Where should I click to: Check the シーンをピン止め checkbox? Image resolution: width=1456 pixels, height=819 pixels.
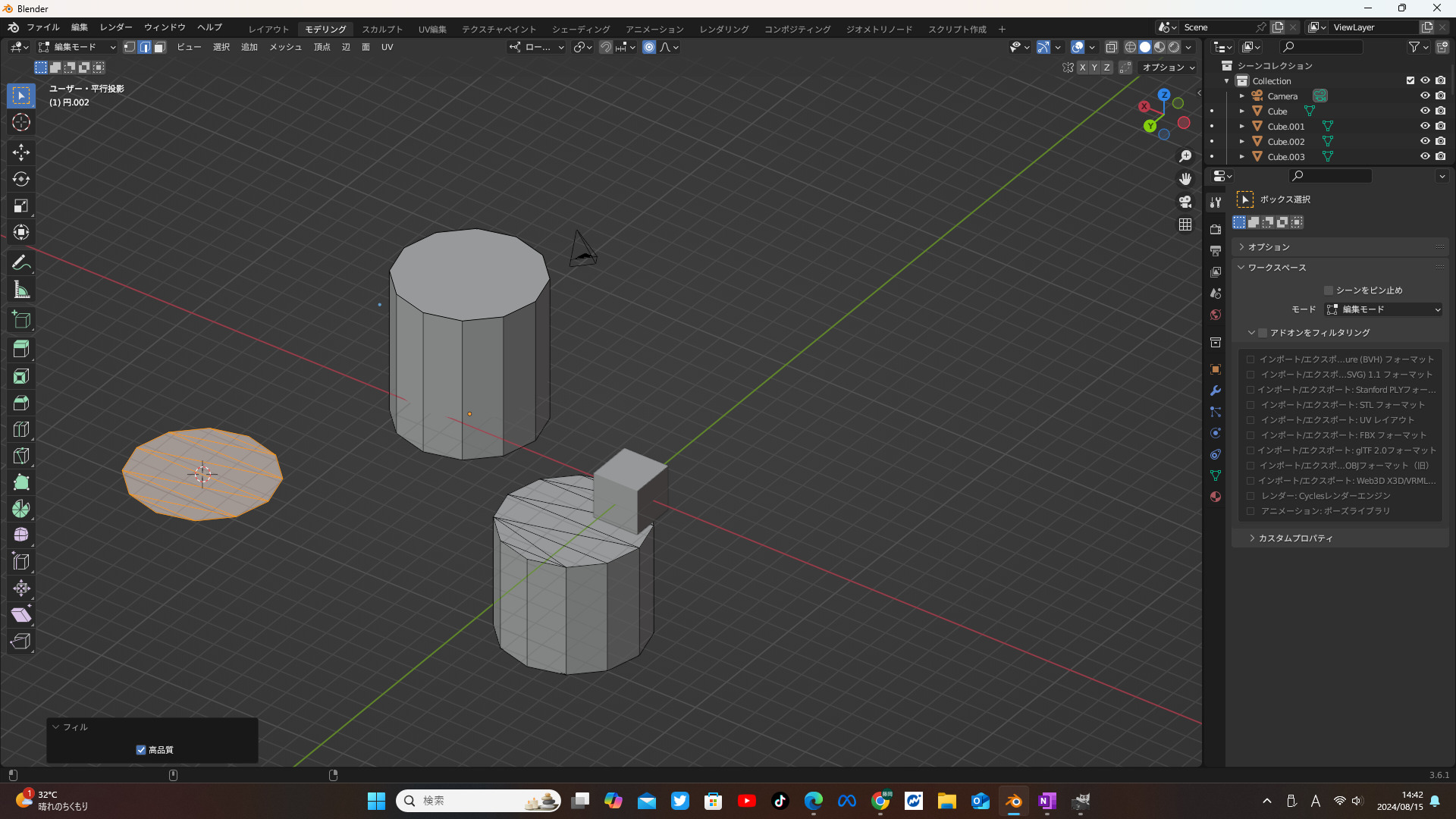[x=1329, y=290]
